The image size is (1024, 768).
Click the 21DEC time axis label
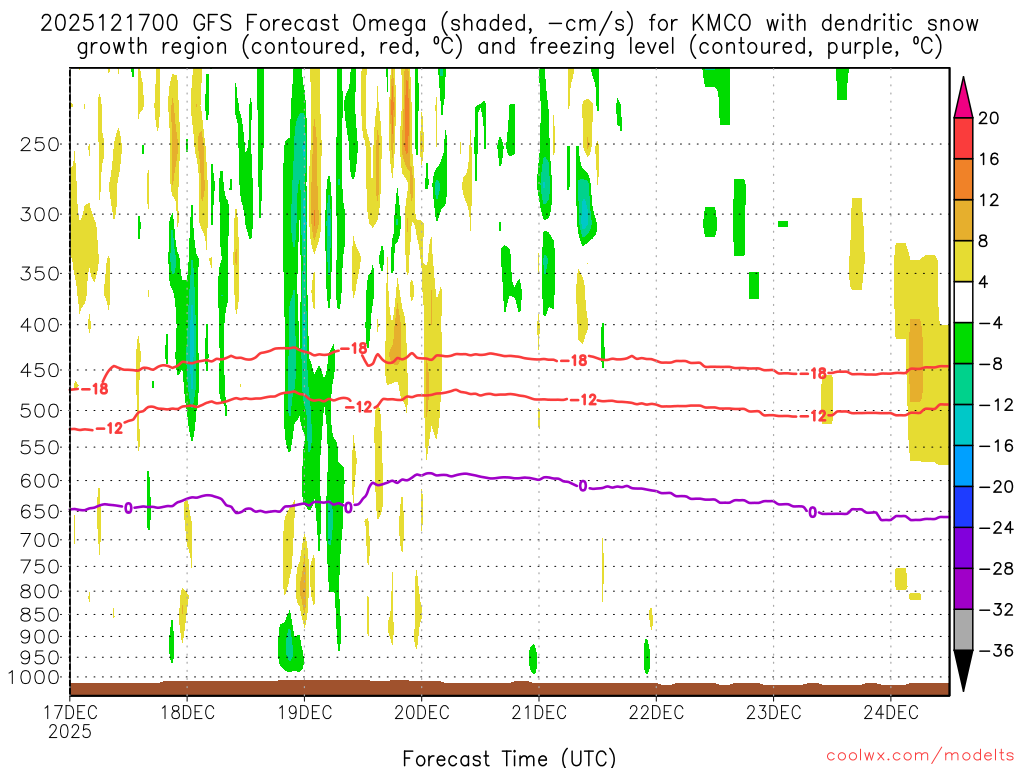(539, 712)
